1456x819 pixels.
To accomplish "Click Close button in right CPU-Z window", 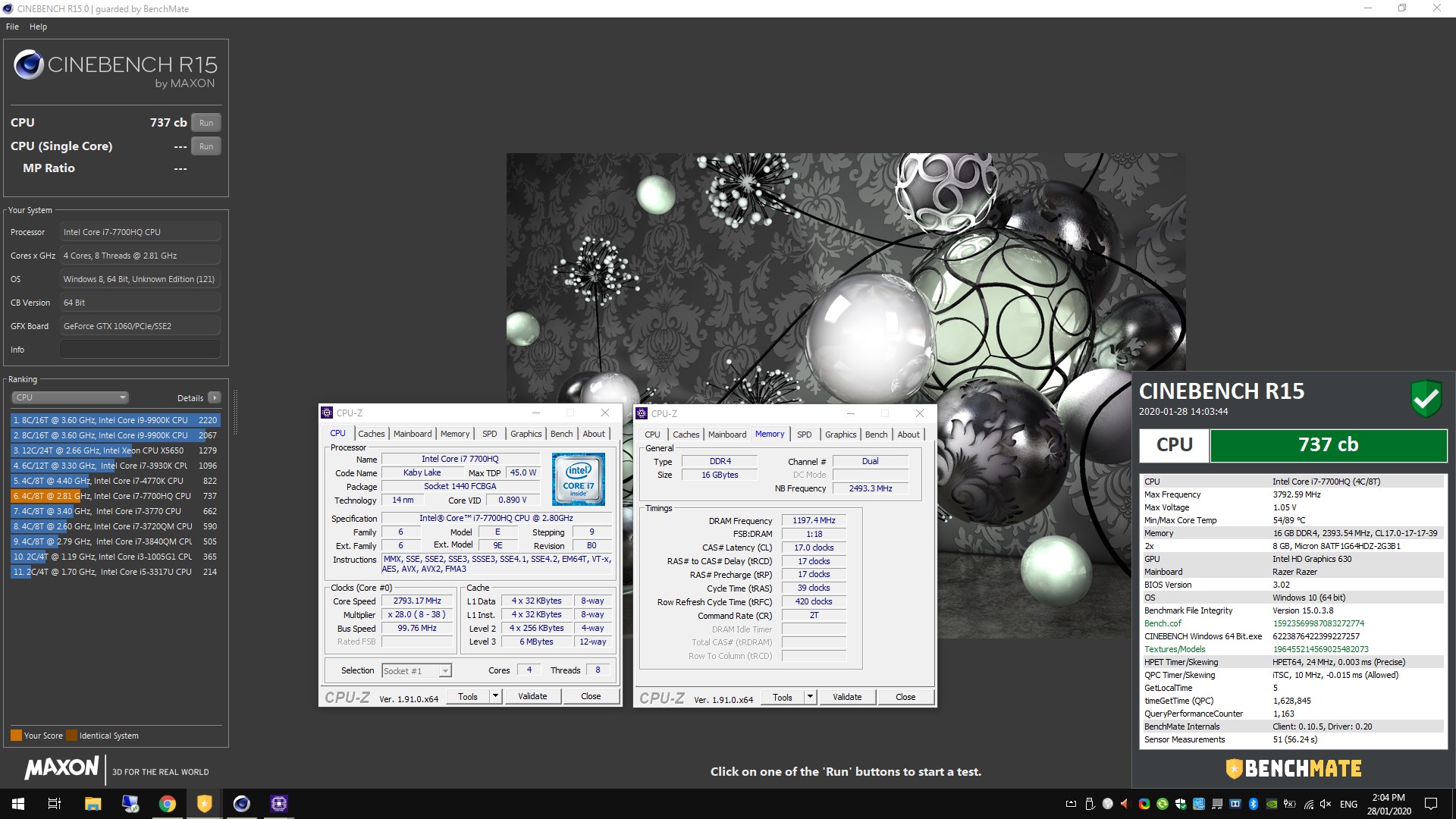I will pyautogui.click(x=905, y=698).
